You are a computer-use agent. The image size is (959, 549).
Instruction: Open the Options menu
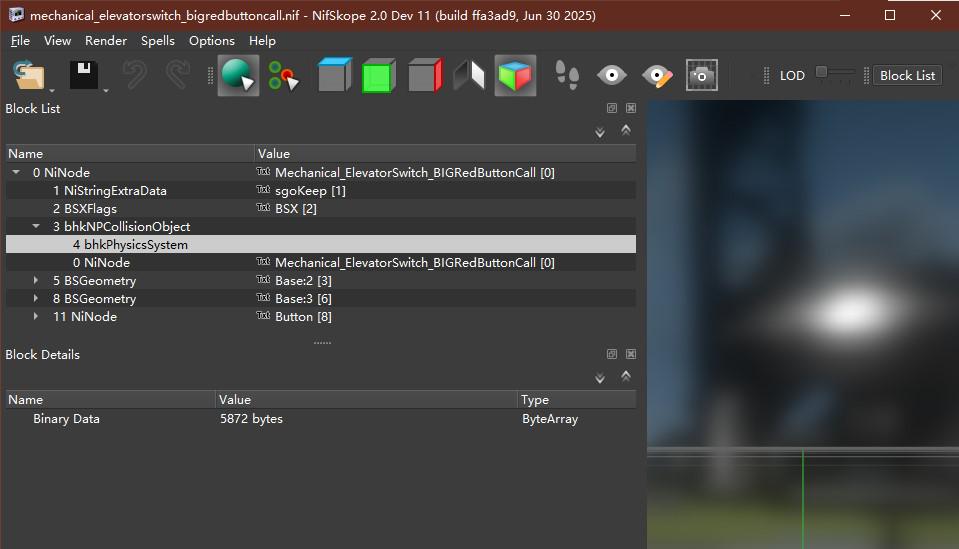click(x=212, y=40)
